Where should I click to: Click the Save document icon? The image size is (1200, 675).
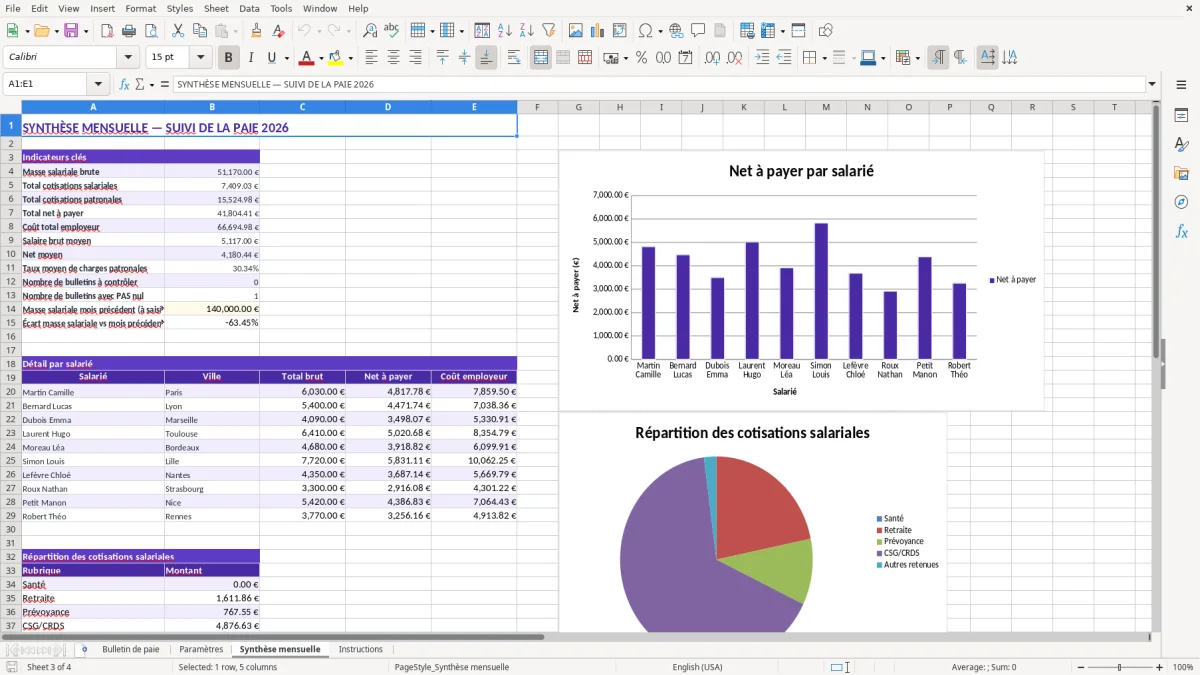point(71,31)
